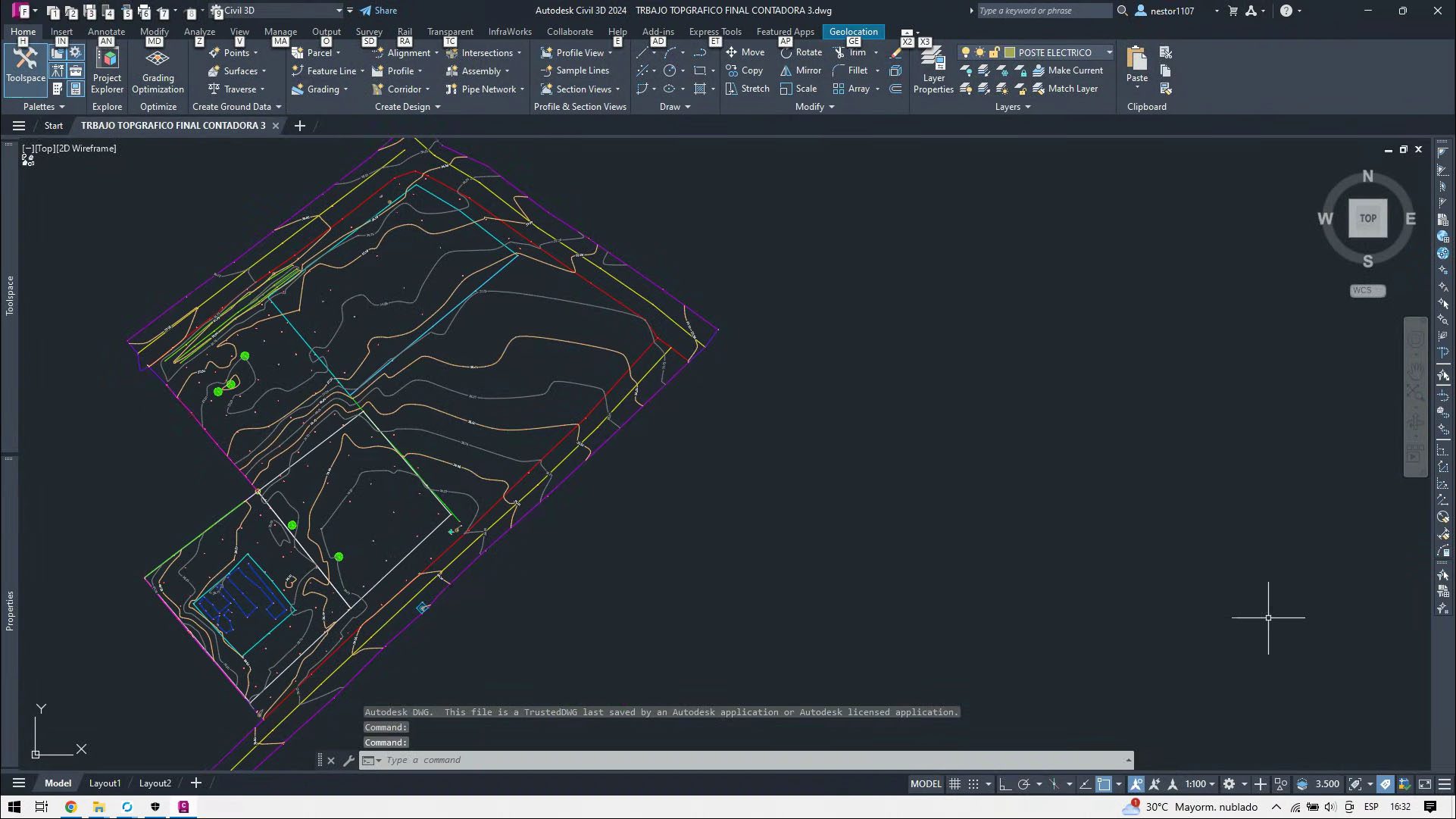Click the POSTE ELECTRICO layer color swatch
The image size is (1456, 819).
pyautogui.click(x=1010, y=52)
